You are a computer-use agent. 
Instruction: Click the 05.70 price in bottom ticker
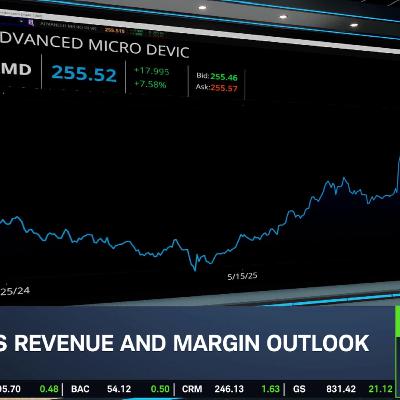click(10, 389)
